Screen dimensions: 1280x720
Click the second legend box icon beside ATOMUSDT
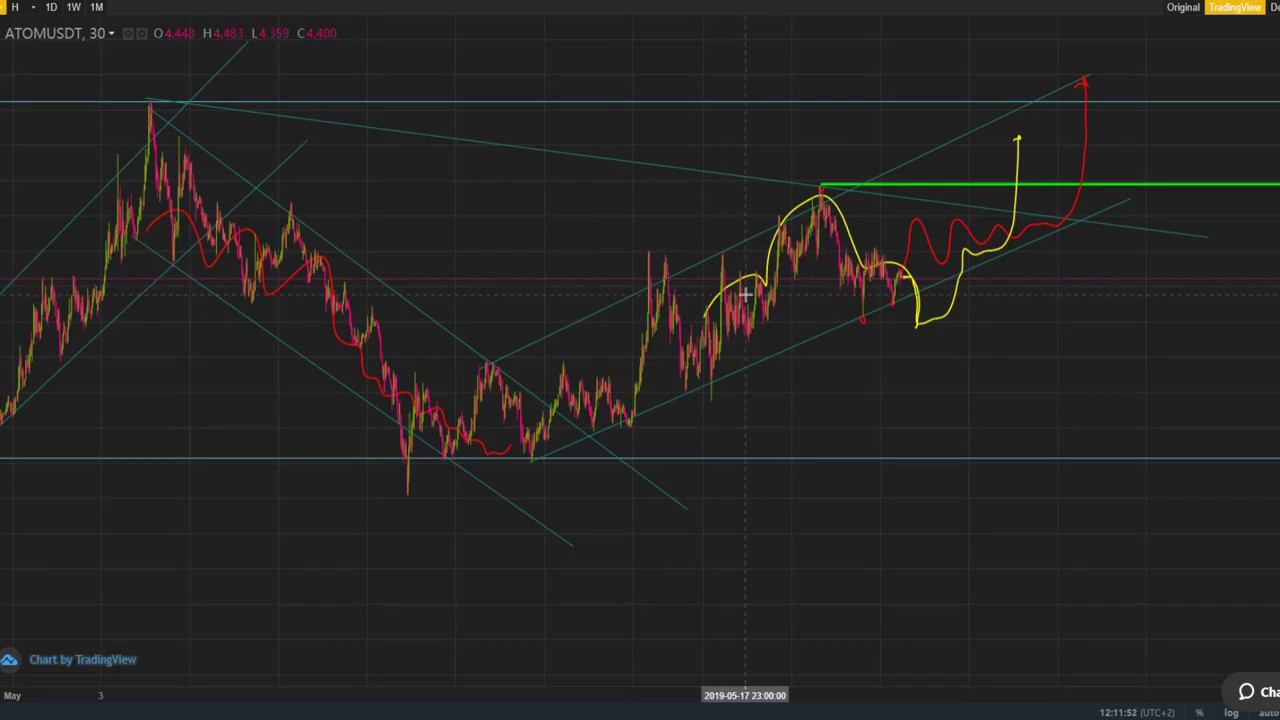pyautogui.click(x=142, y=34)
